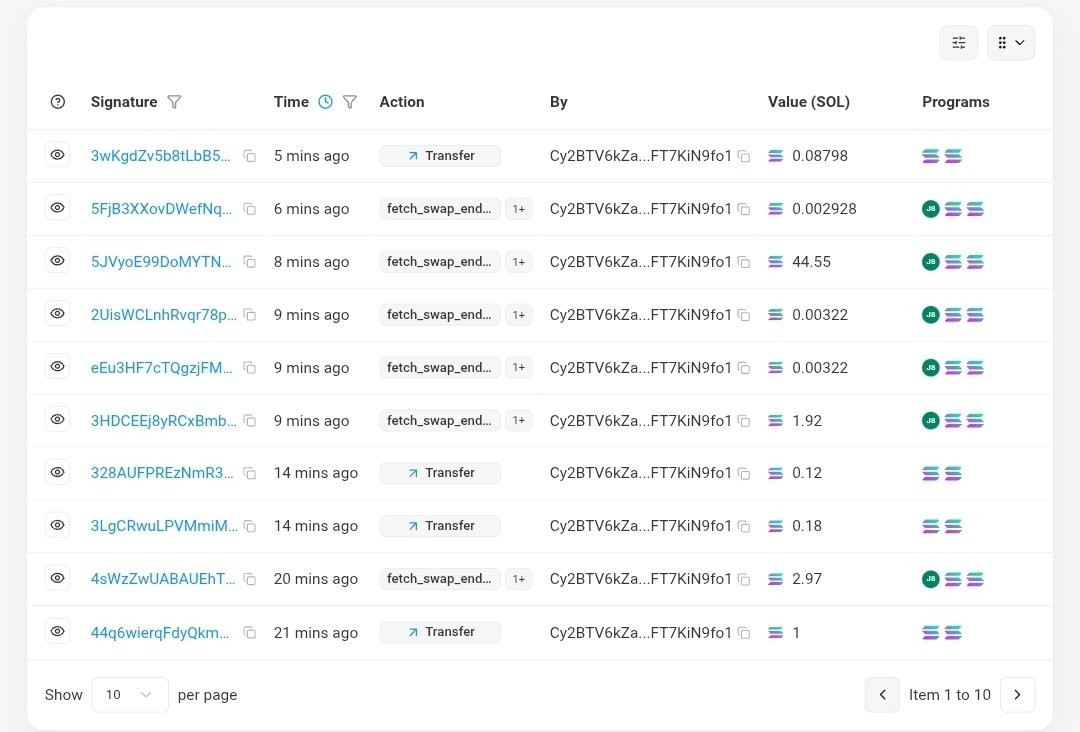Image resolution: width=1080 pixels, height=732 pixels.
Task: Copy signer address in 21 mins ago row
Action: click(x=744, y=633)
